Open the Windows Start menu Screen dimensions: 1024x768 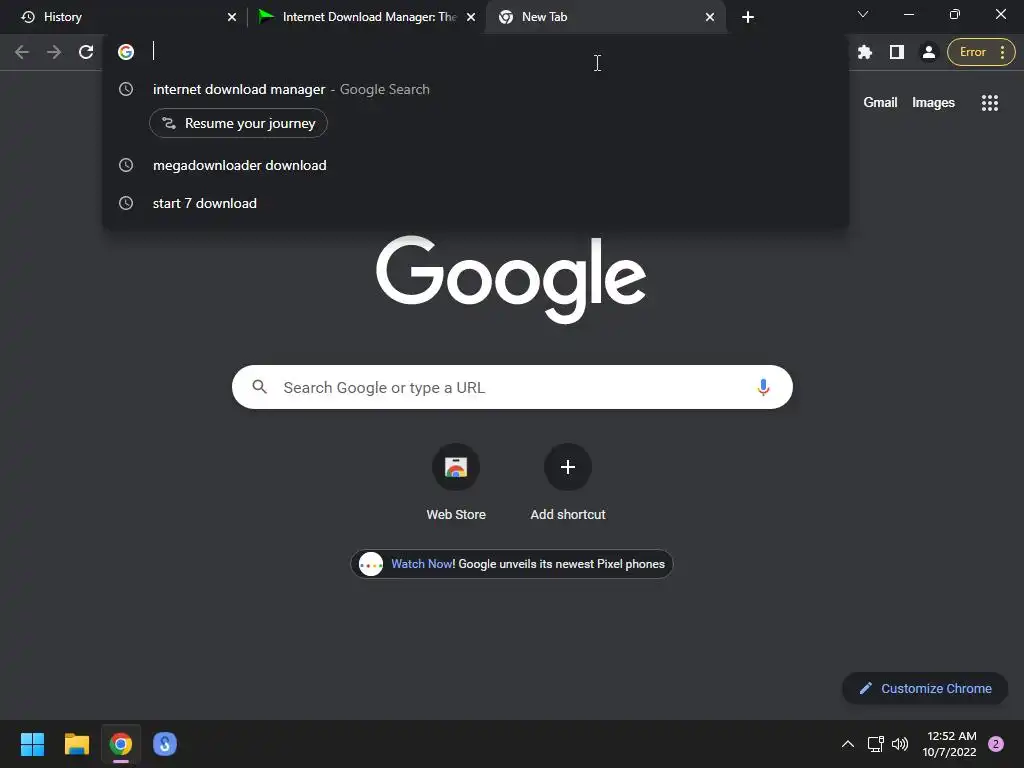tap(32, 744)
